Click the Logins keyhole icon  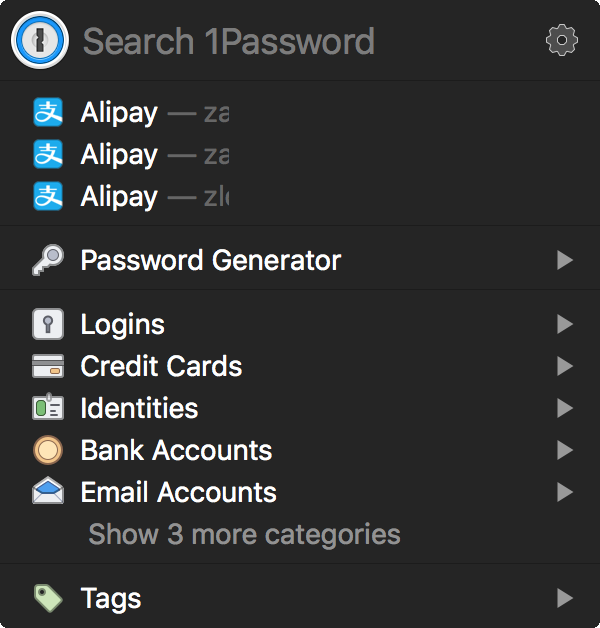coord(48,324)
